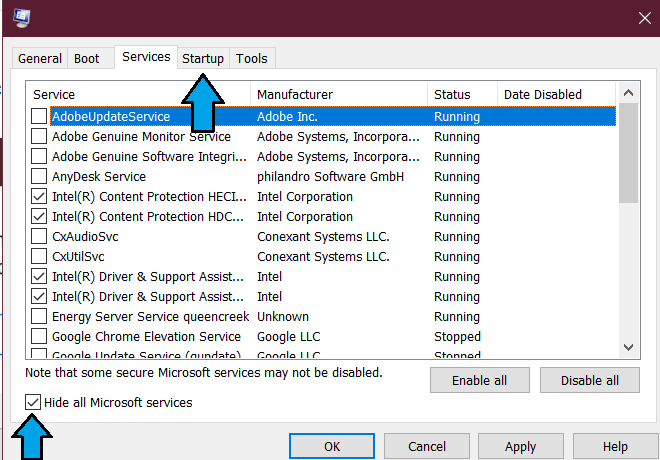This screenshot has width=660, height=460.
Task: Check Adobe Genuine Software Integrity service box
Action: [x=39, y=156]
